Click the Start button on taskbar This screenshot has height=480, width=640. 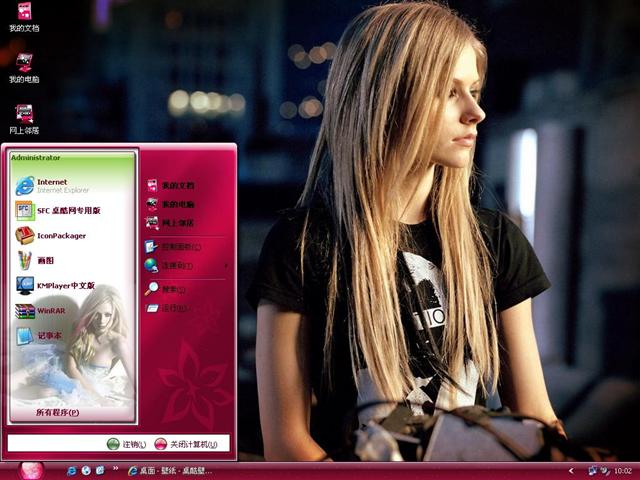[31, 471]
